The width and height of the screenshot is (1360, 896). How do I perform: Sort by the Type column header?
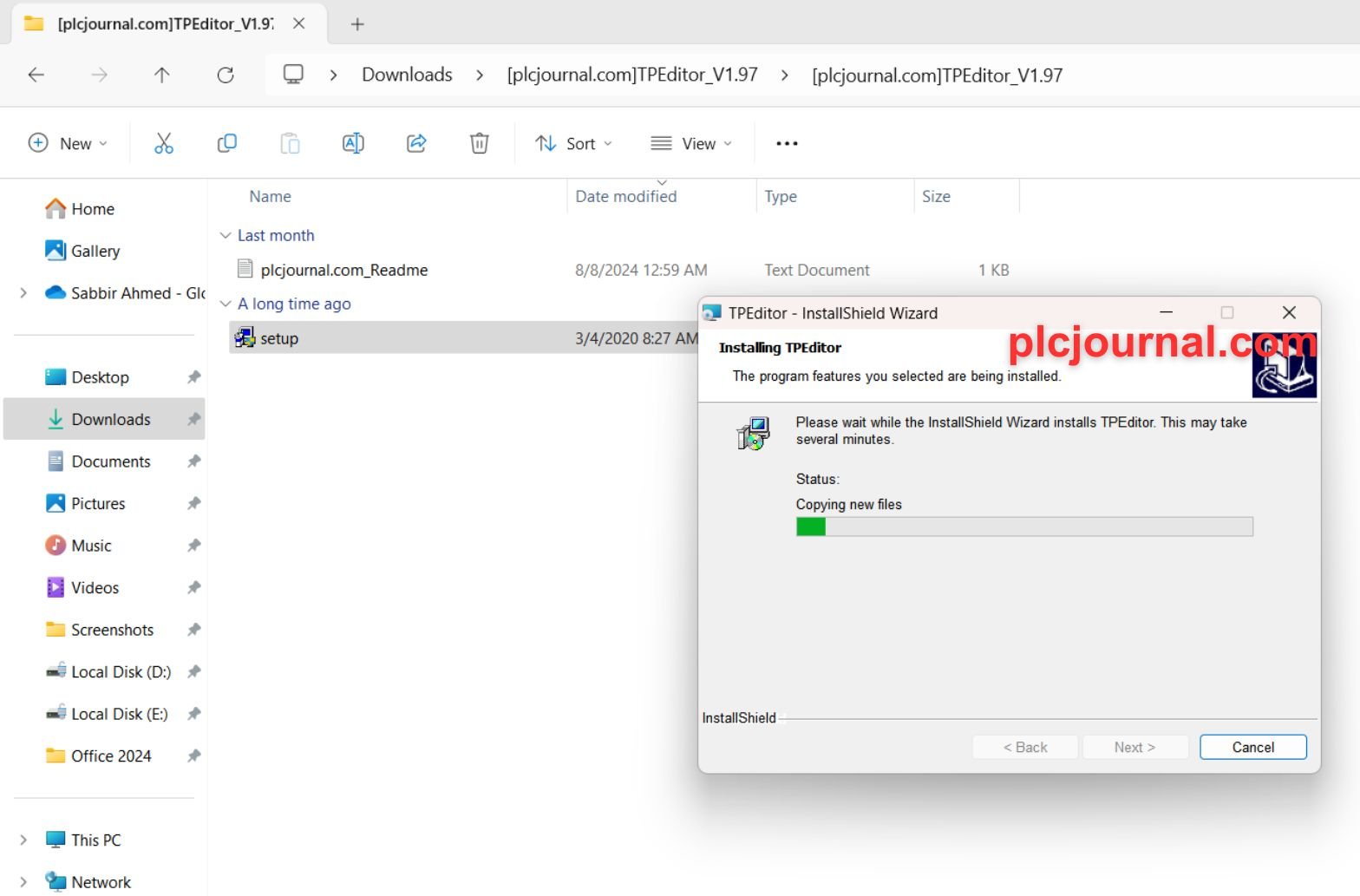(781, 196)
